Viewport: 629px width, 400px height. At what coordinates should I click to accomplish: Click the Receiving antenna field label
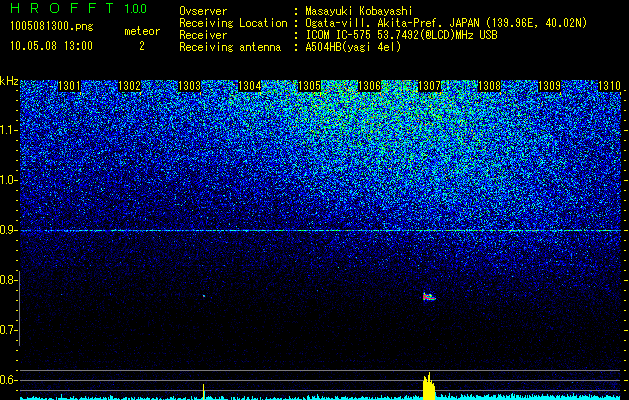230,47
